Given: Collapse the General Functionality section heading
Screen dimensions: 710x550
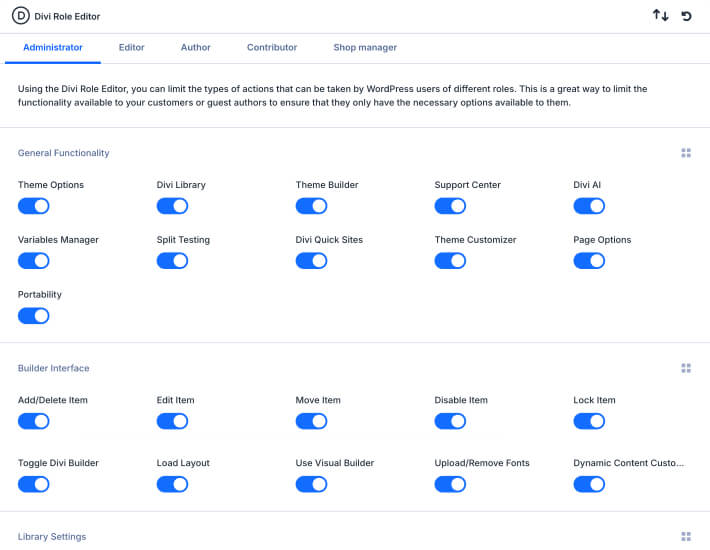Looking at the screenshot, I should click(x=64, y=153).
